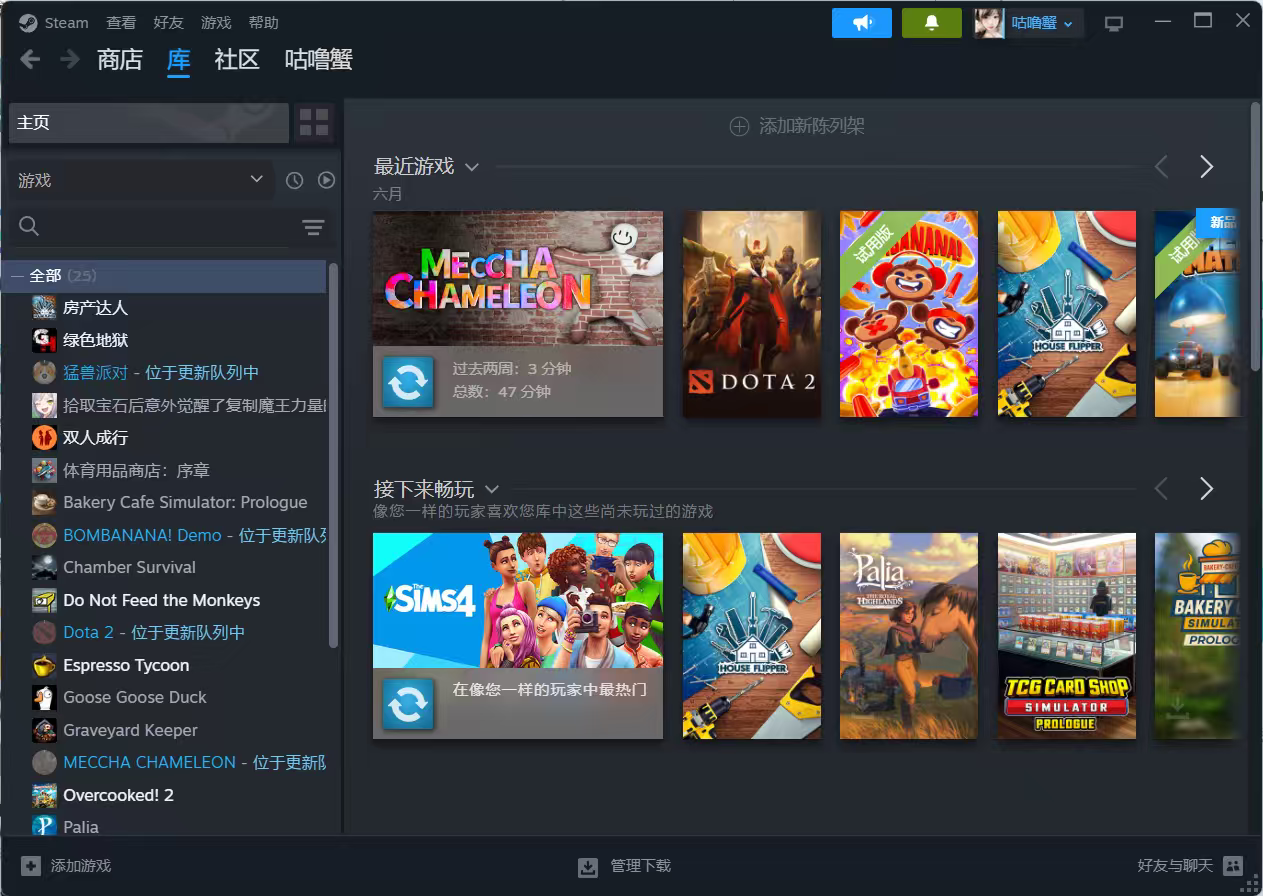Open TCG Card Shop Simulator cover
This screenshot has width=1263, height=896.
point(1067,636)
